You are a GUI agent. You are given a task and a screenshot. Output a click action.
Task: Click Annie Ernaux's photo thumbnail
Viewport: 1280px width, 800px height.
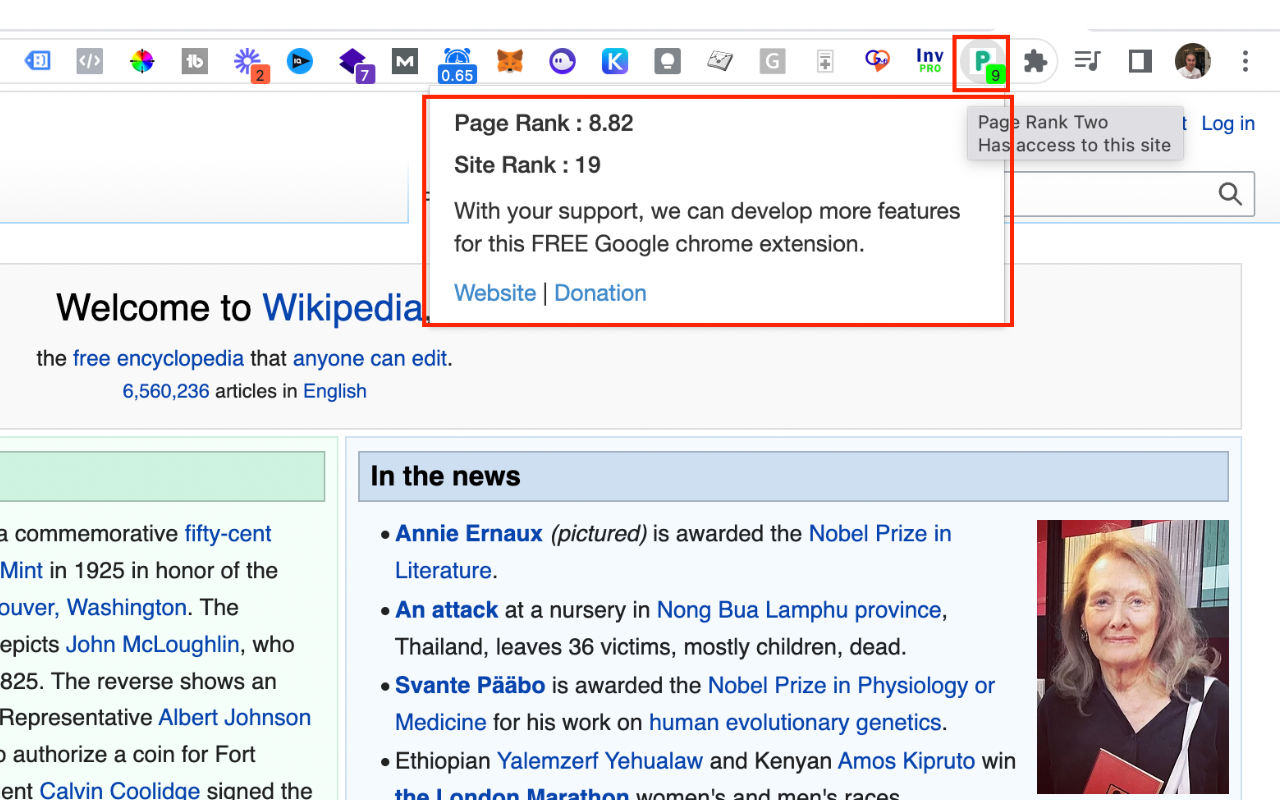point(1132,656)
